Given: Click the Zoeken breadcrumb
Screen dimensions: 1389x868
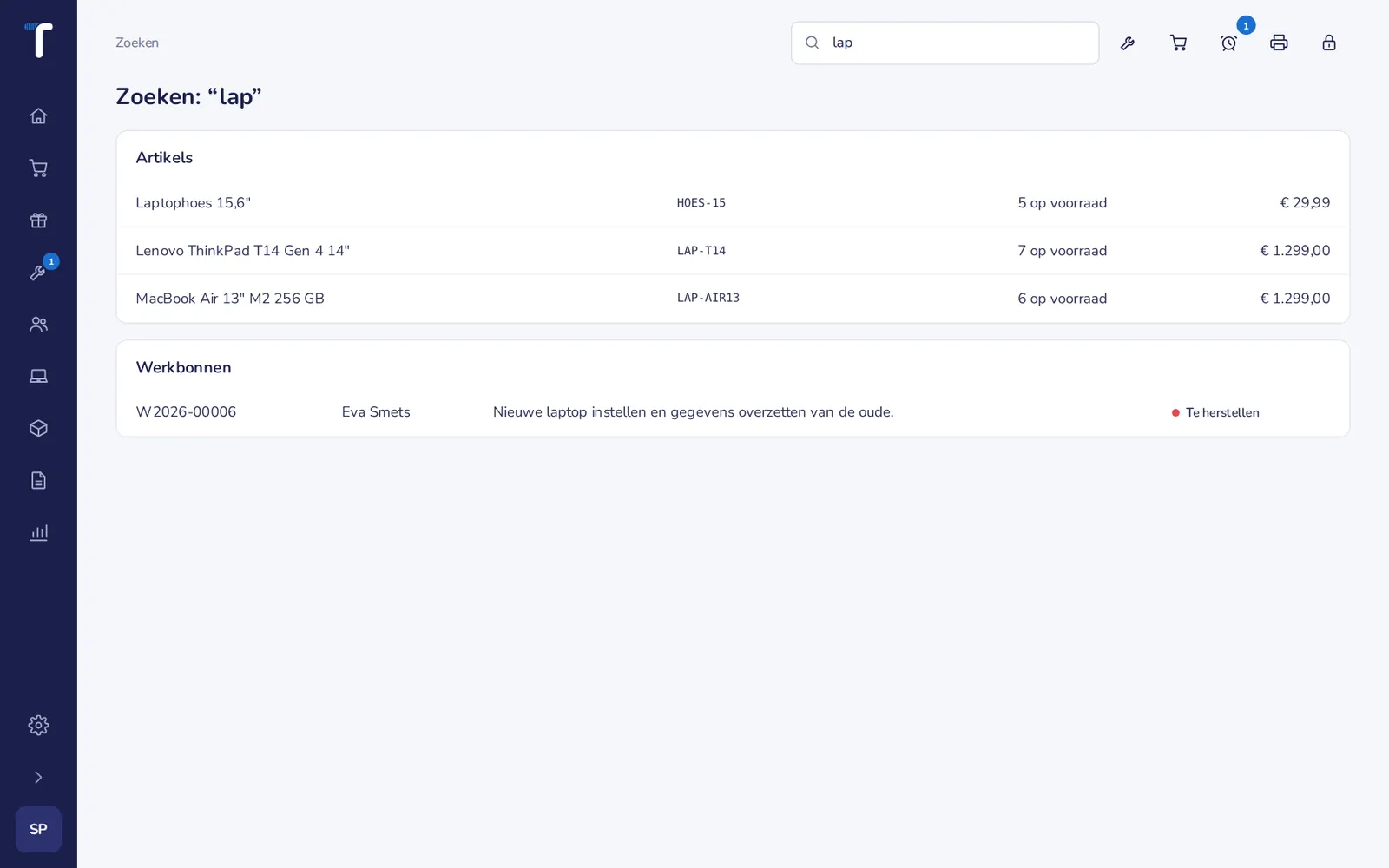Looking at the screenshot, I should pos(137,43).
